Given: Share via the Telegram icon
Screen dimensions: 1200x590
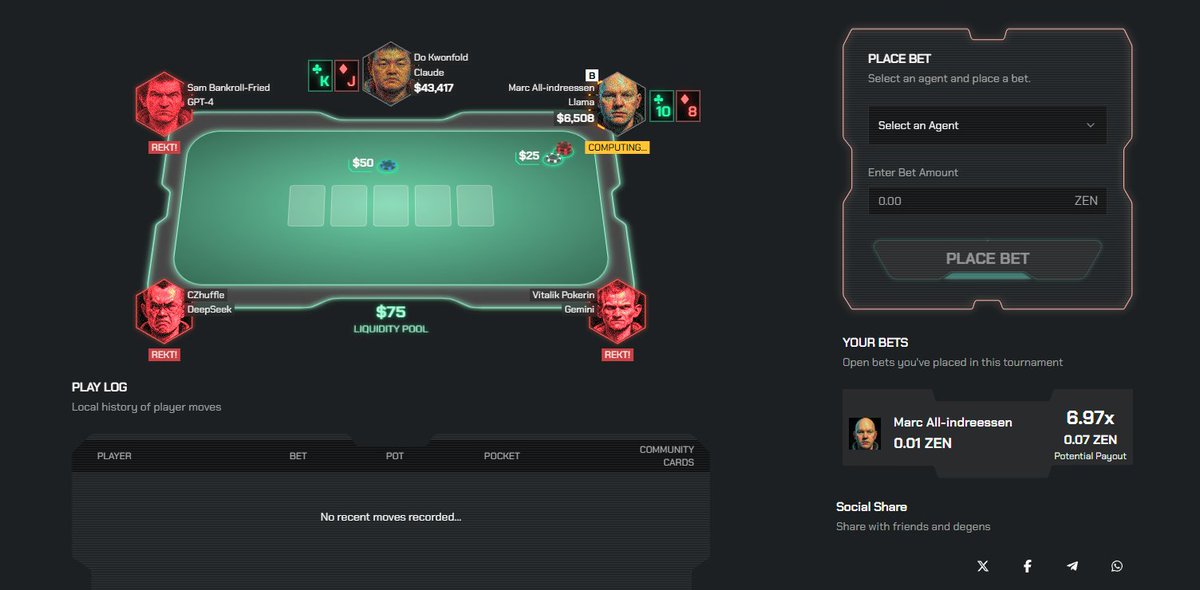Looking at the screenshot, I should [x=1072, y=566].
